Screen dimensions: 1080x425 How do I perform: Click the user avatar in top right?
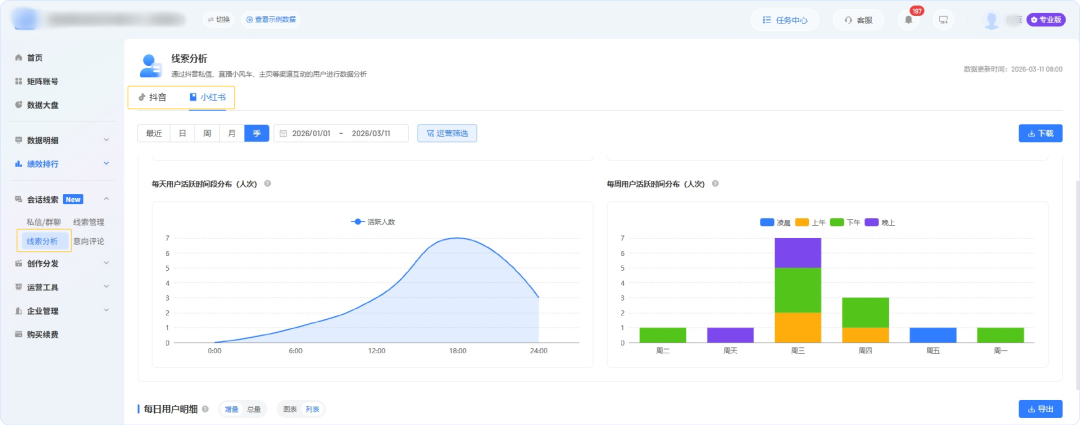pyautogui.click(x=992, y=20)
